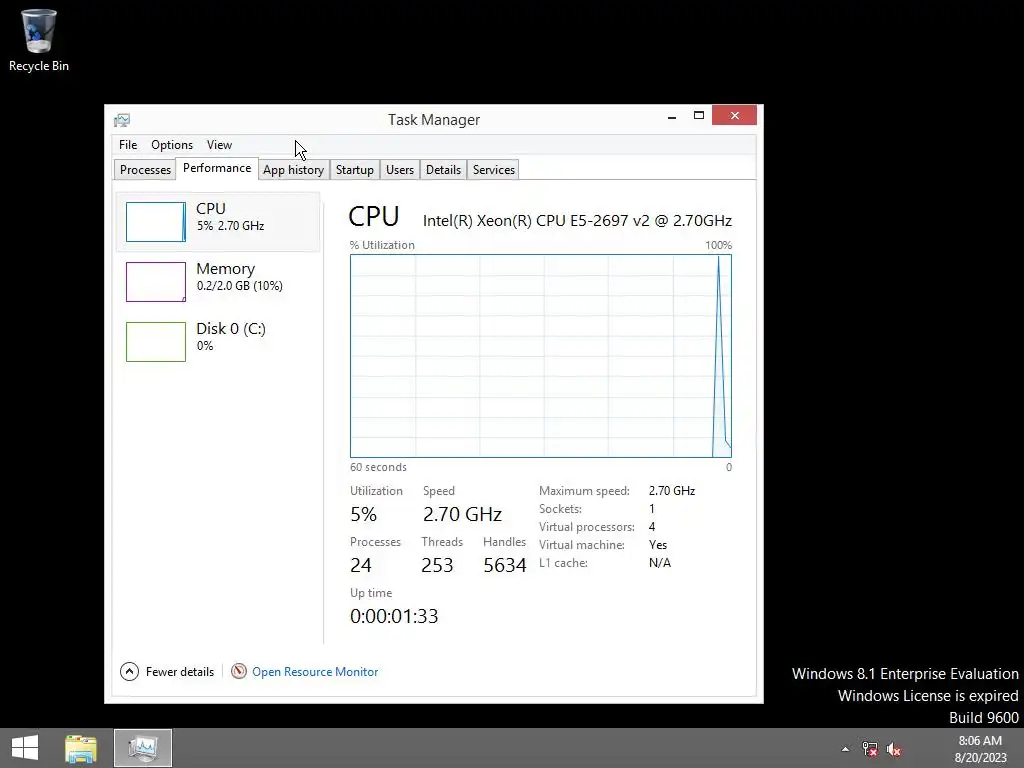This screenshot has height=768, width=1024.
Task: Show hidden tray icons arrow
Action: [x=846, y=749]
